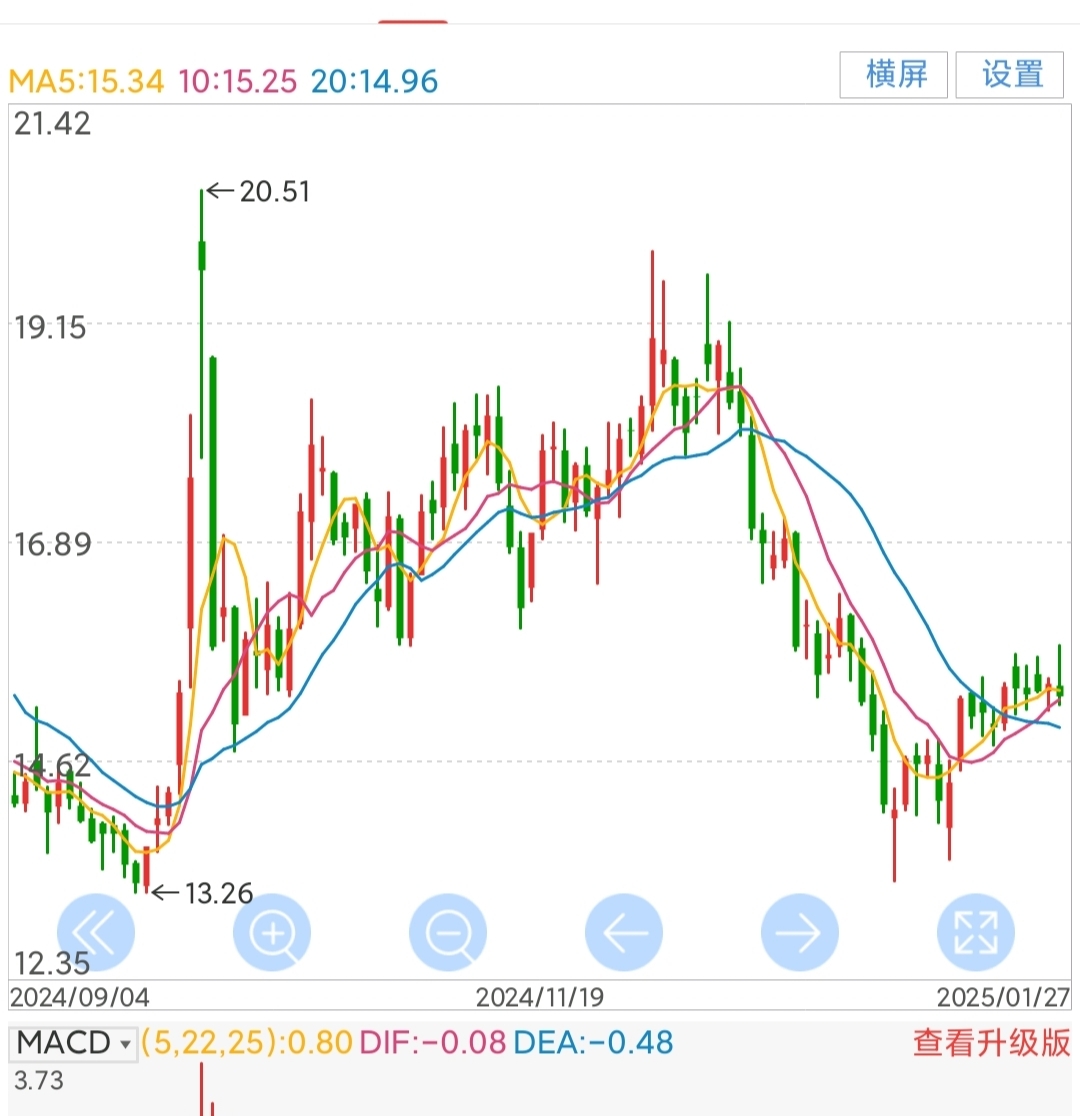
Task: Zoom in the chart with plus magnifier
Action: (x=272, y=932)
